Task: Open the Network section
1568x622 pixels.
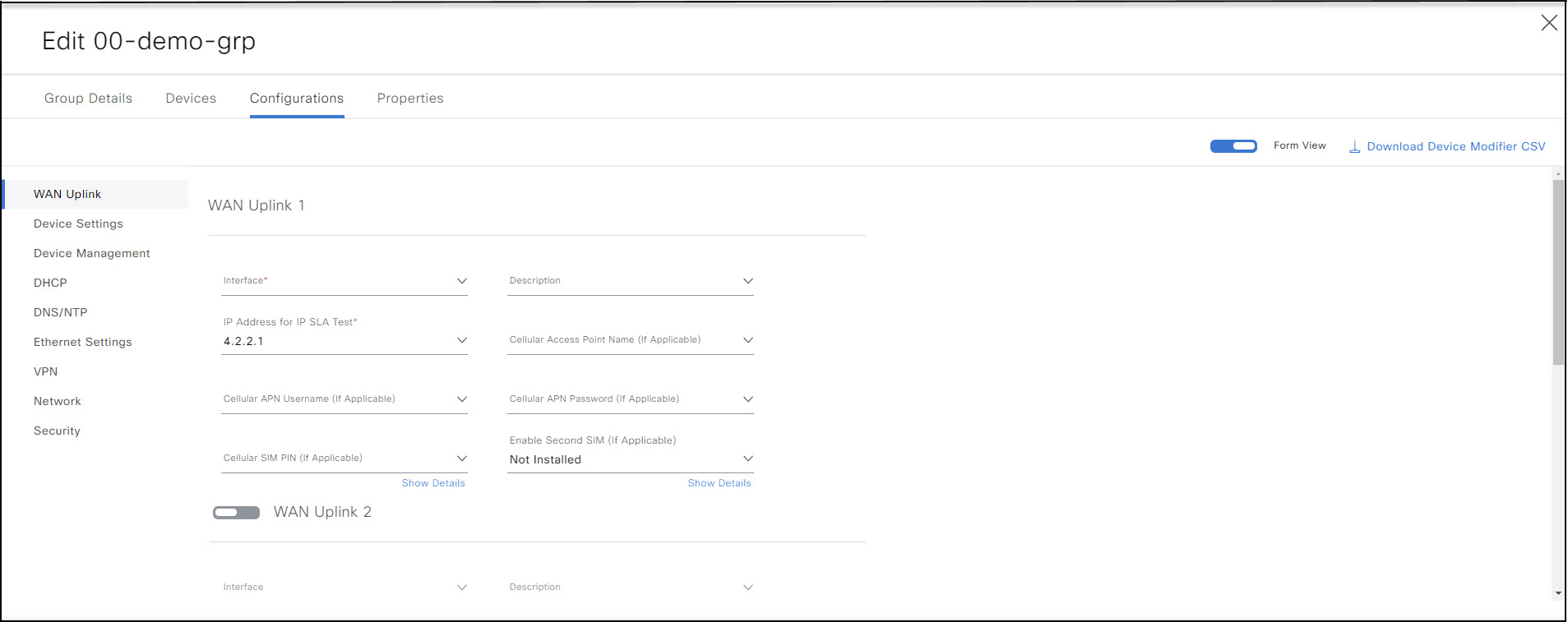Action: [58, 401]
